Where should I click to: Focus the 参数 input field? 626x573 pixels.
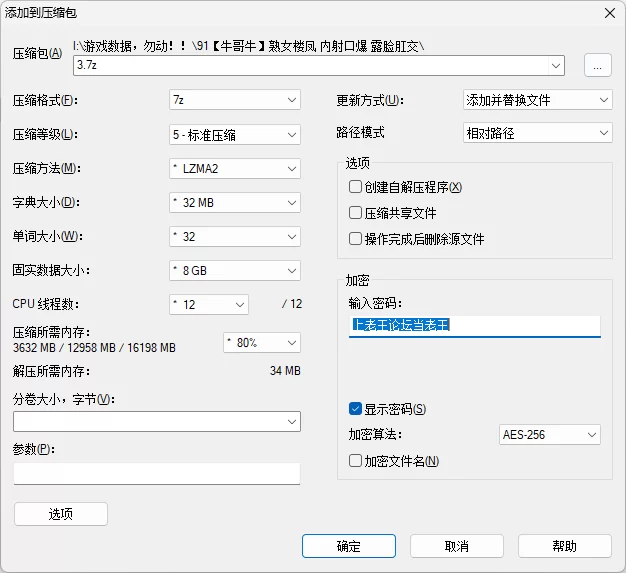pos(157,473)
